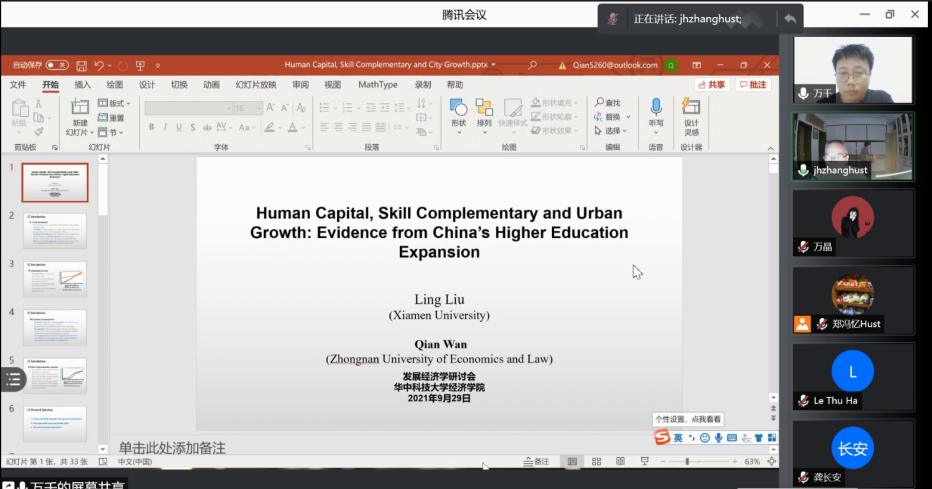Screen dimensions: 932x489
Task: Open Design Ideas (设计灵感) in ribbon
Action: tap(691, 108)
